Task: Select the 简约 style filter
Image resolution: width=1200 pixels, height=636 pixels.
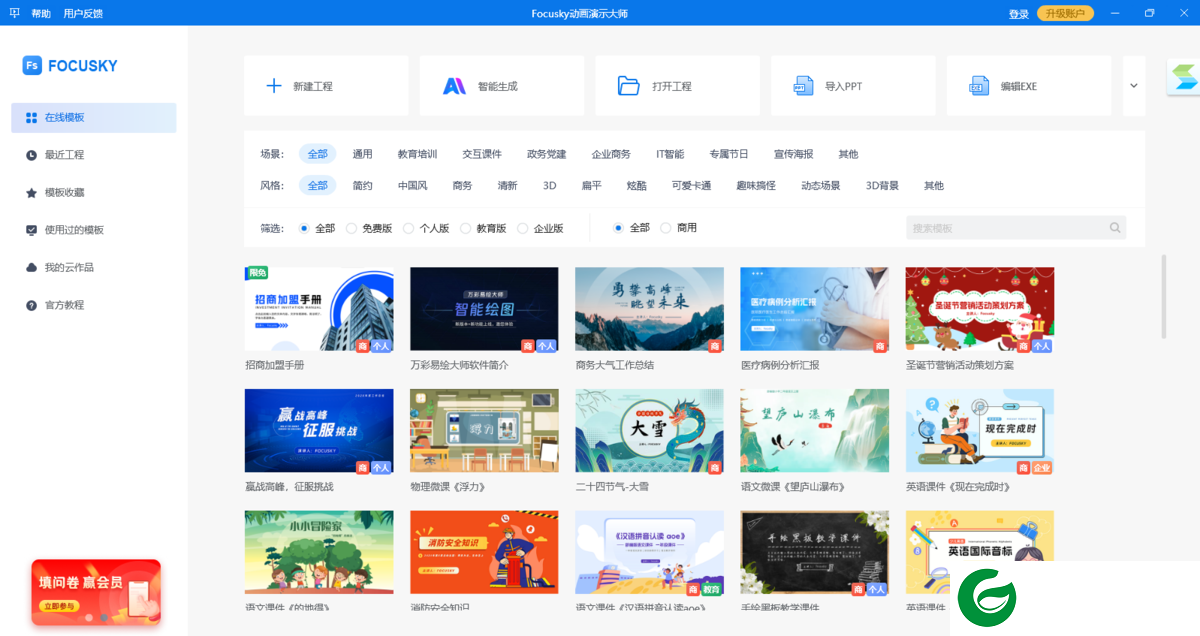Action: tap(362, 186)
